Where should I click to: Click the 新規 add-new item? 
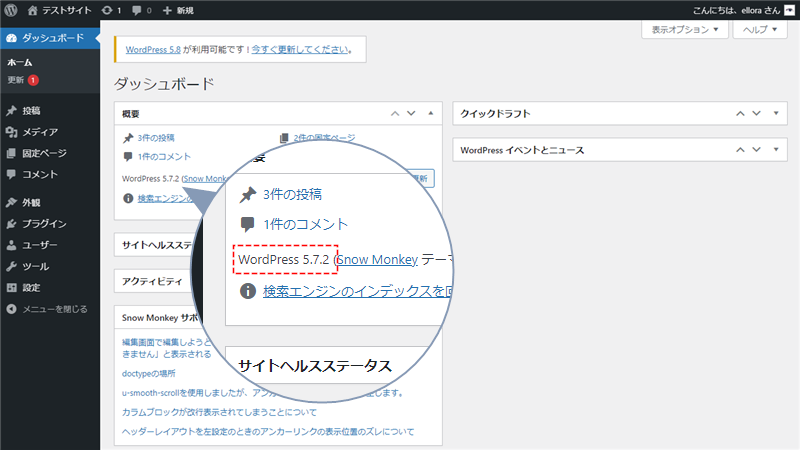(x=178, y=10)
